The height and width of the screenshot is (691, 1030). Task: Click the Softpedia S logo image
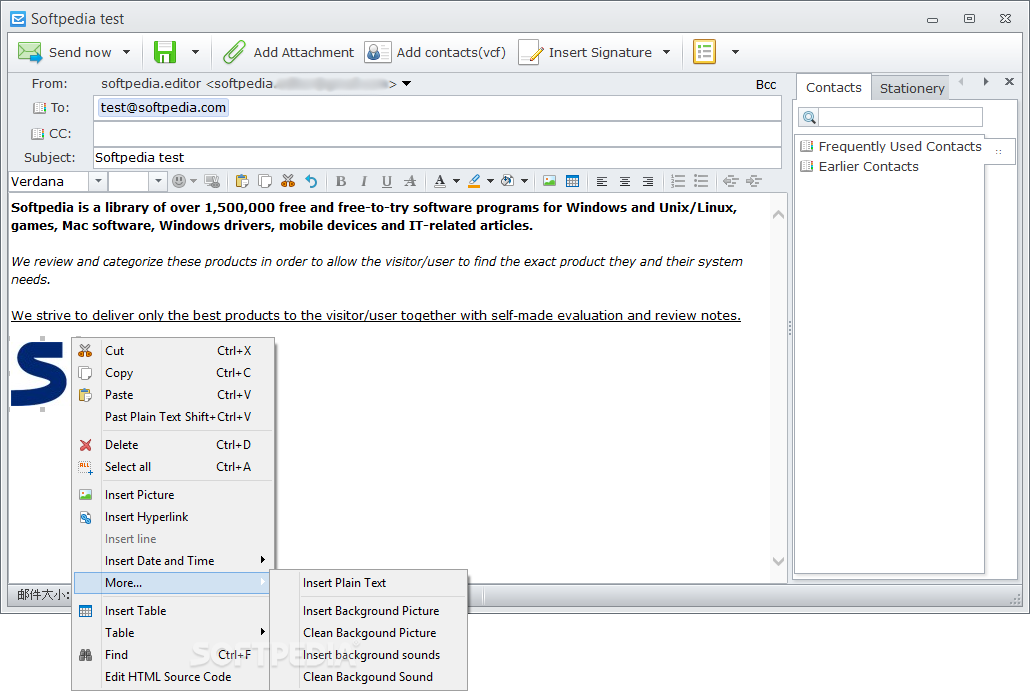coord(39,374)
